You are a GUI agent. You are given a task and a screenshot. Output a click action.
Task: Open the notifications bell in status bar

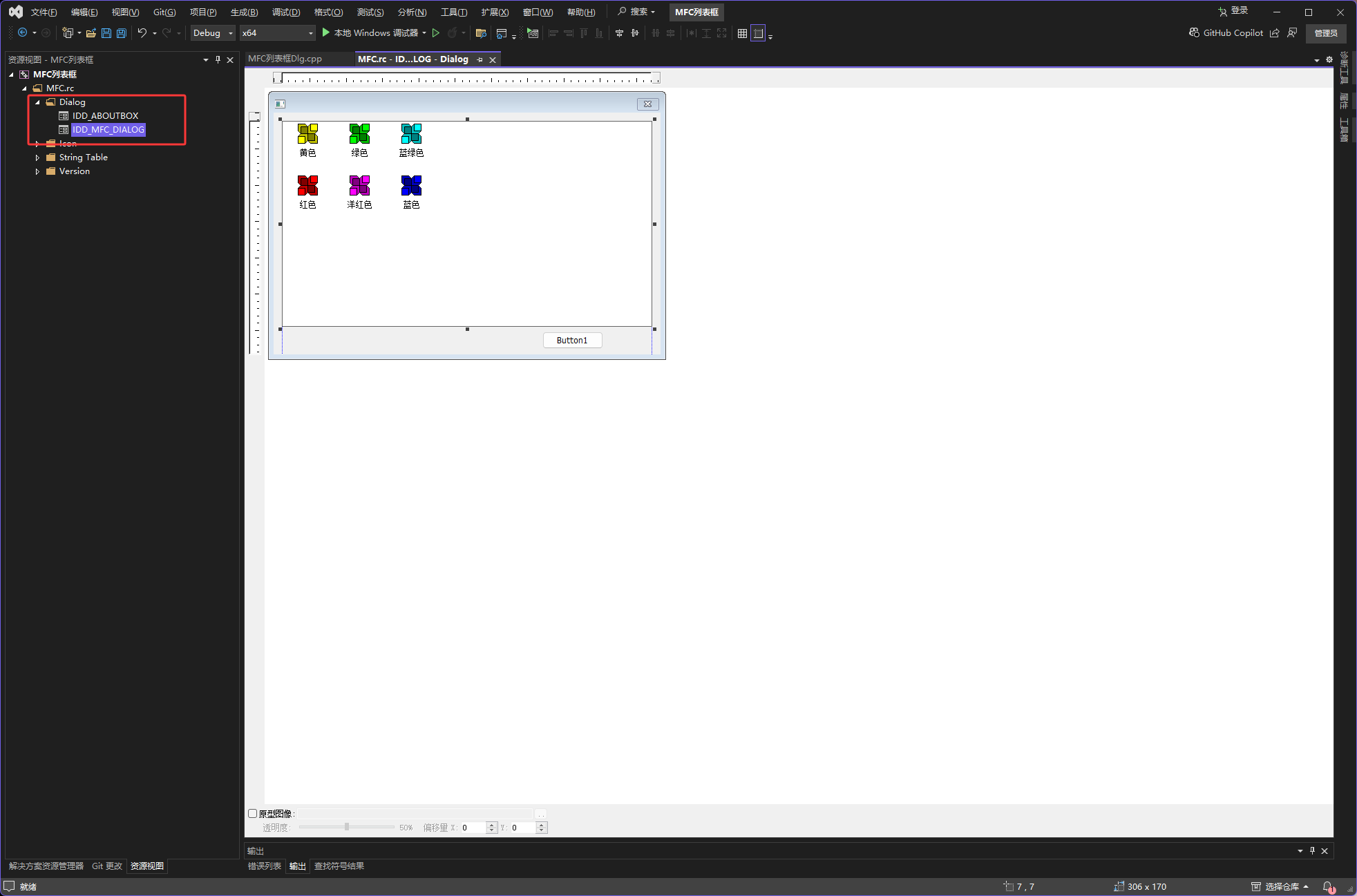tap(1327, 886)
